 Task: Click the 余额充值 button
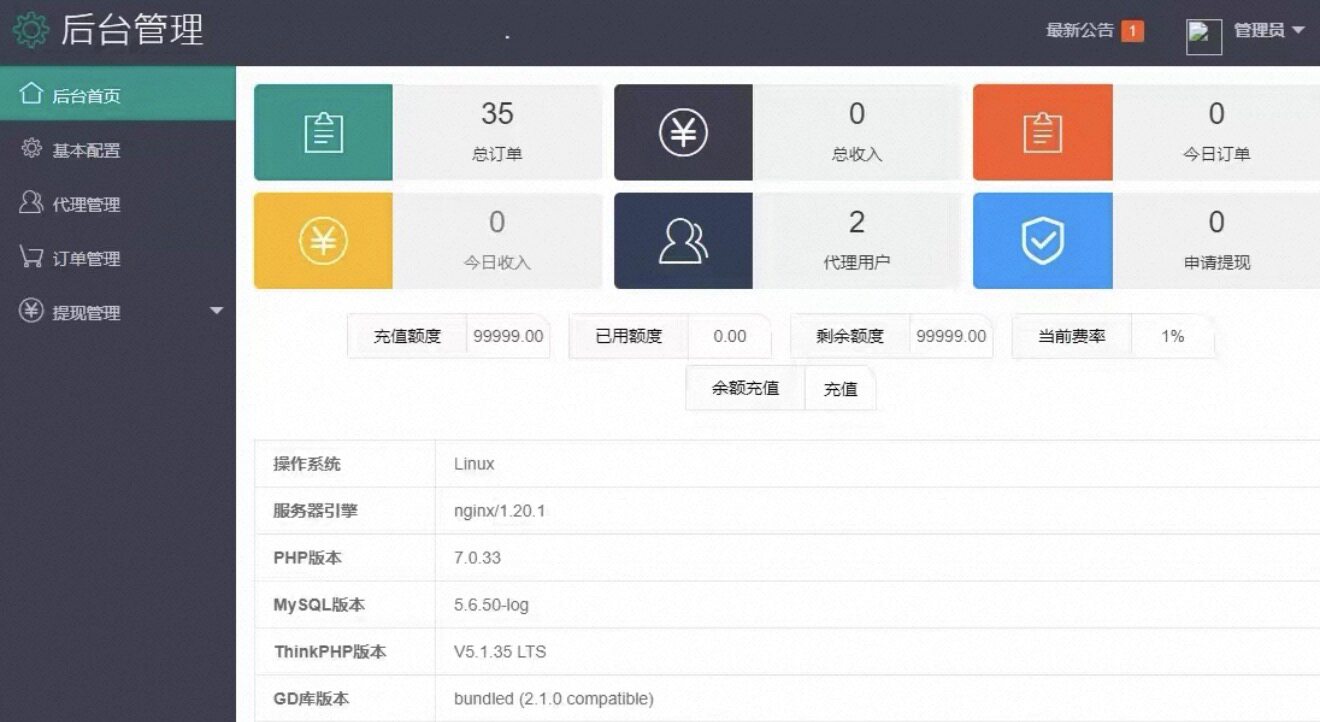tap(744, 388)
